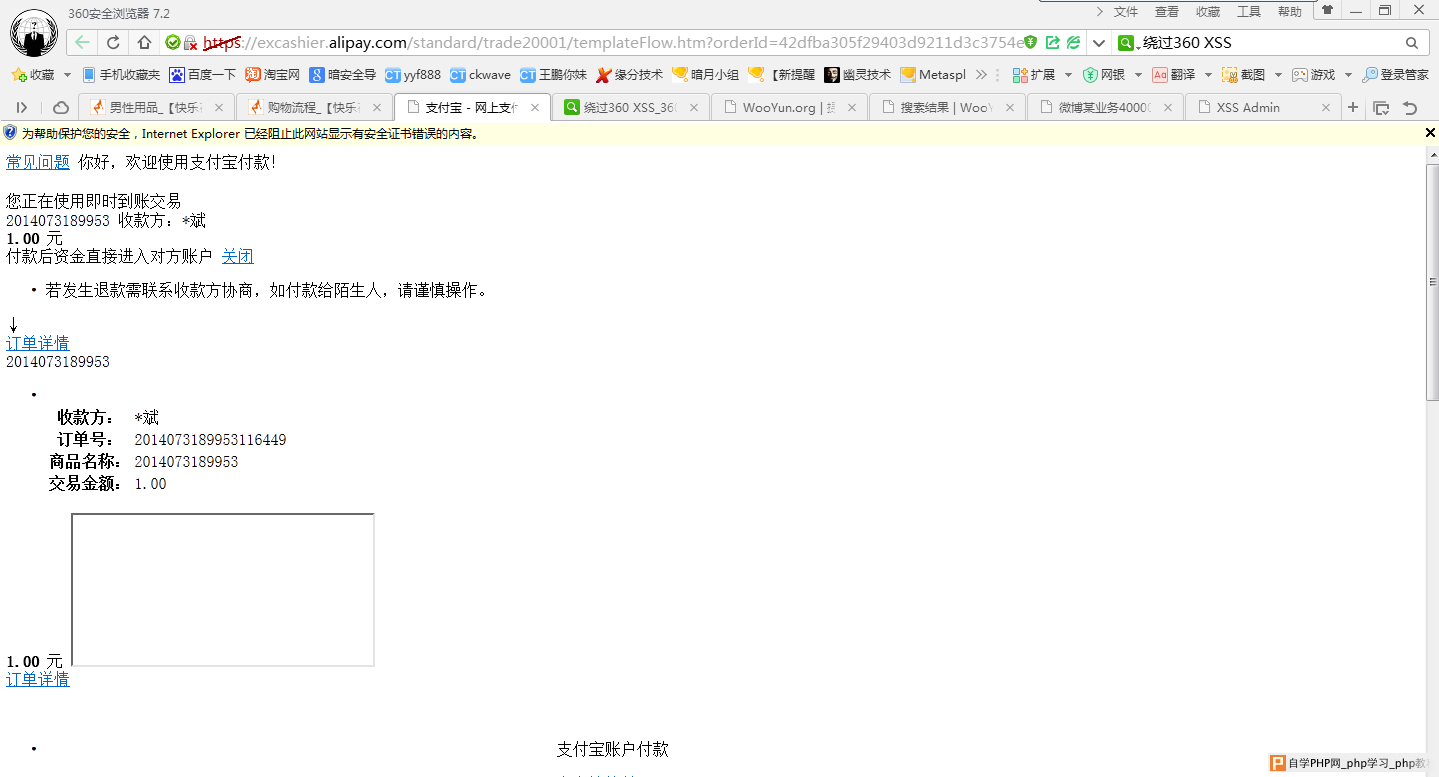Switch to 搜索结果 tab
This screenshot has width=1439, height=777.
(x=947, y=108)
